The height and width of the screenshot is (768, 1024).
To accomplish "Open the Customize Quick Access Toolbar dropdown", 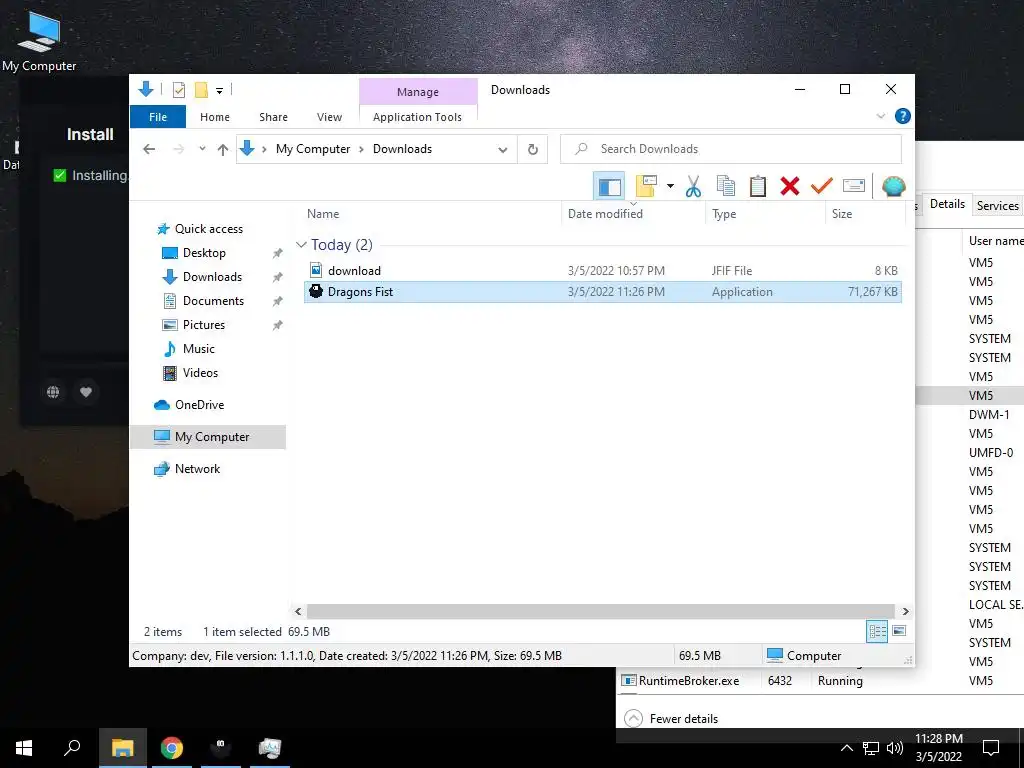I will (219, 91).
